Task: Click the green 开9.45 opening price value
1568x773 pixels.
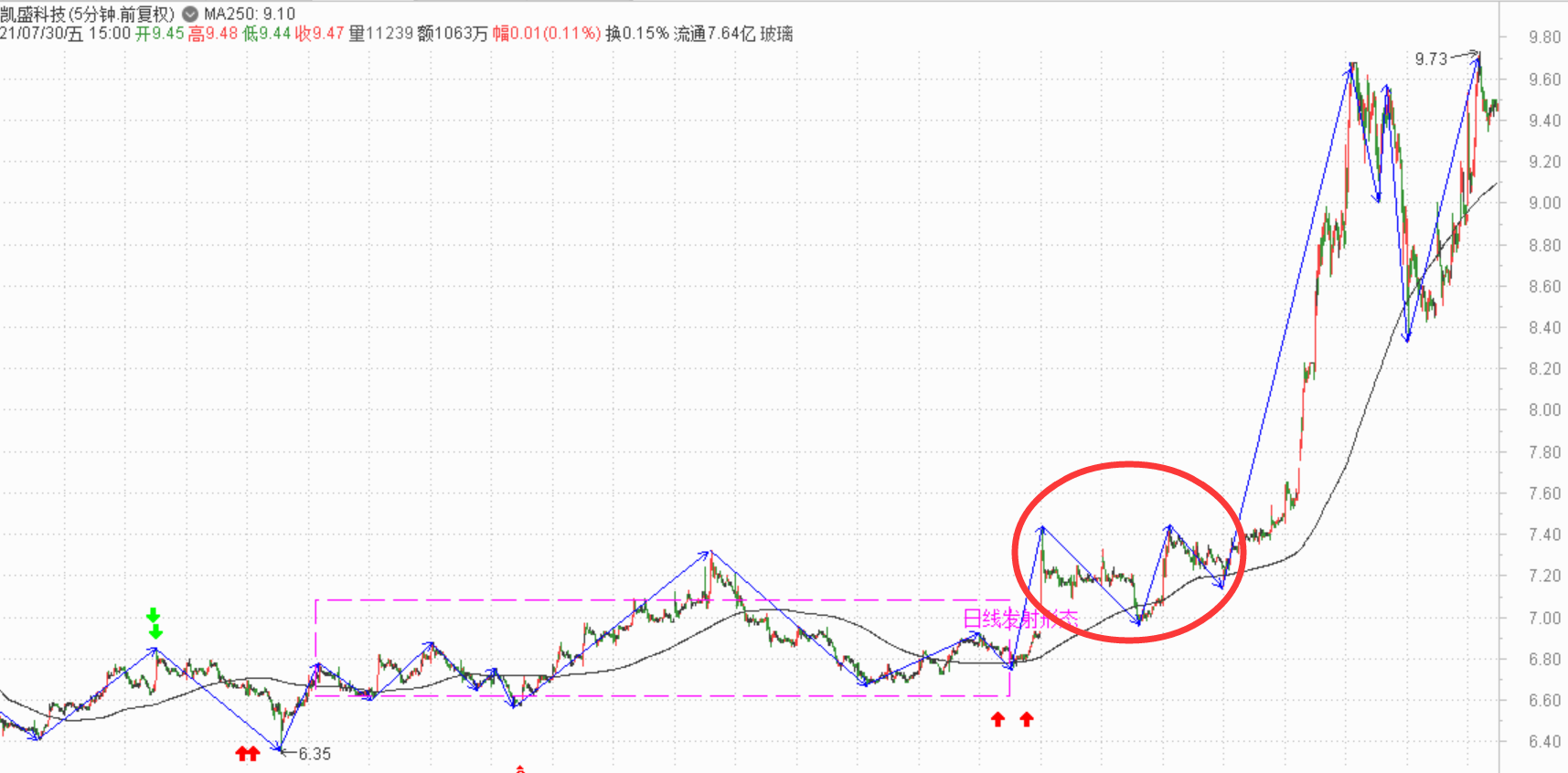Action: click(160, 34)
